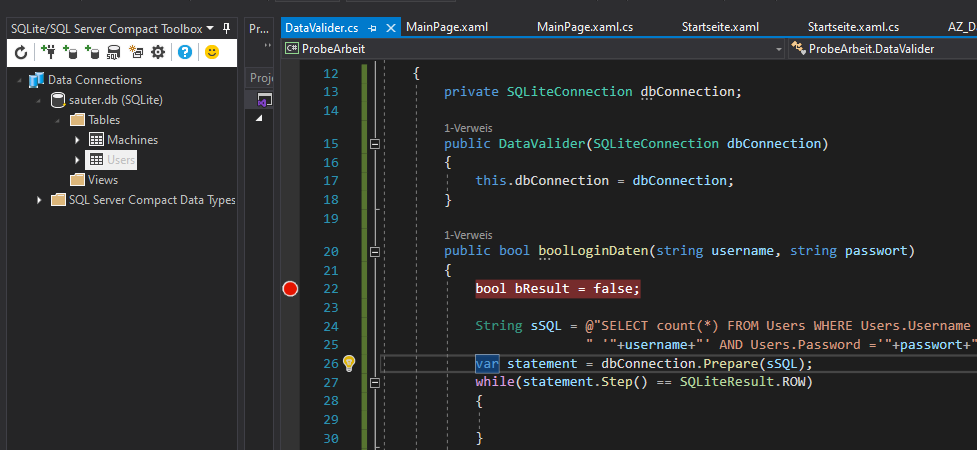Screen dimensions: 977x450
Task: Select the sauter.db (SQLite) entry
Action: pyautogui.click(x=115, y=100)
